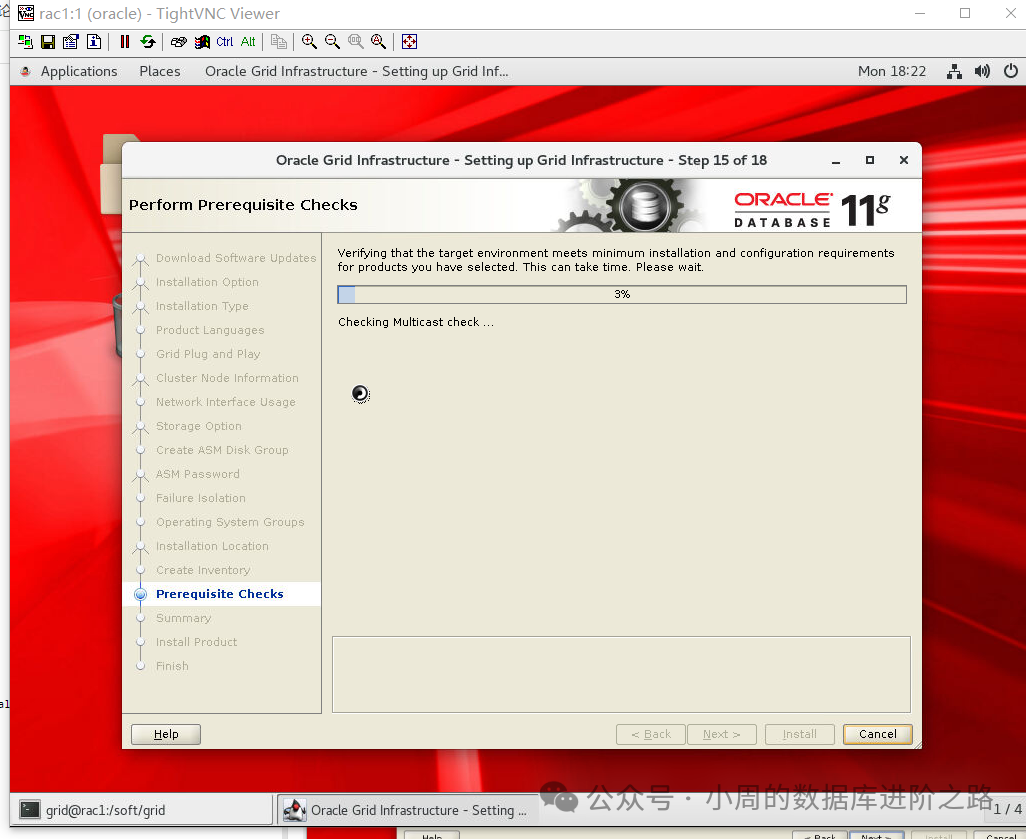Send Ctrl+Alt+Del via the toolbar icon
The width and height of the screenshot is (1026, 839).
179,42
